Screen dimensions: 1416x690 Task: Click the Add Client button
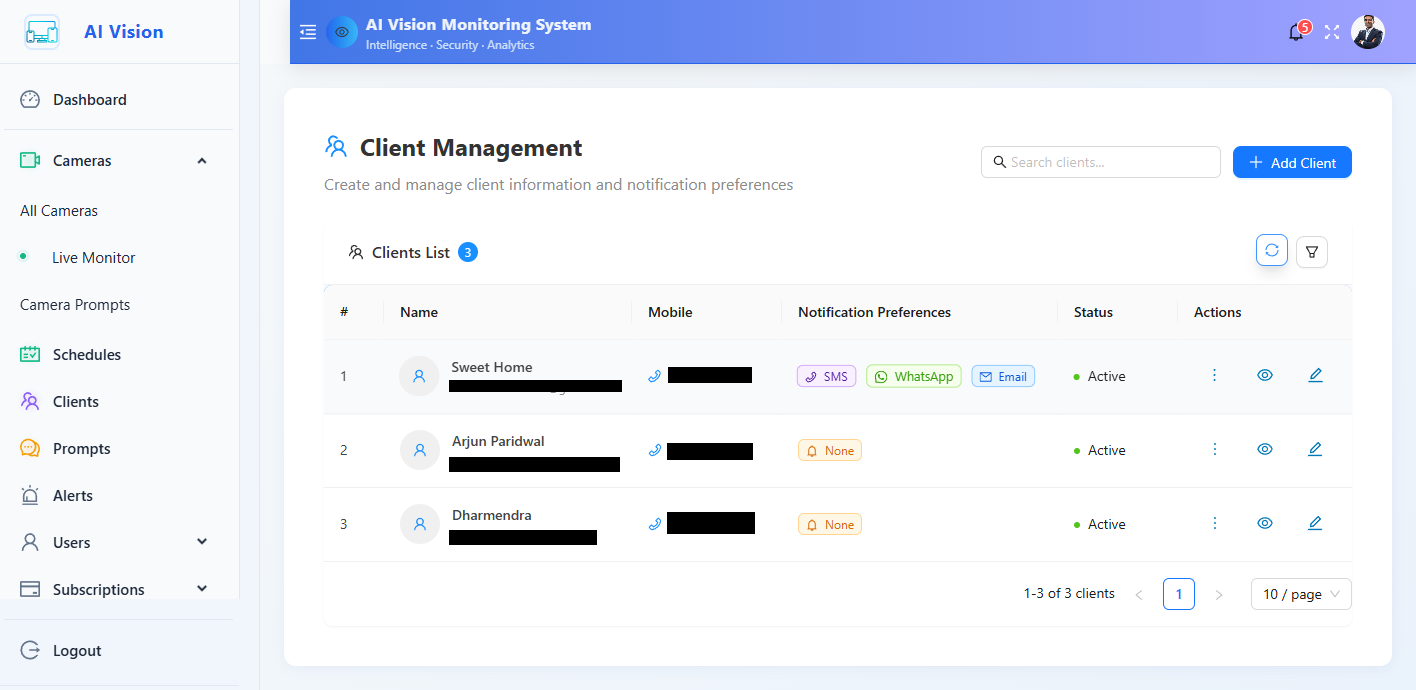[x=1291, y=162]
